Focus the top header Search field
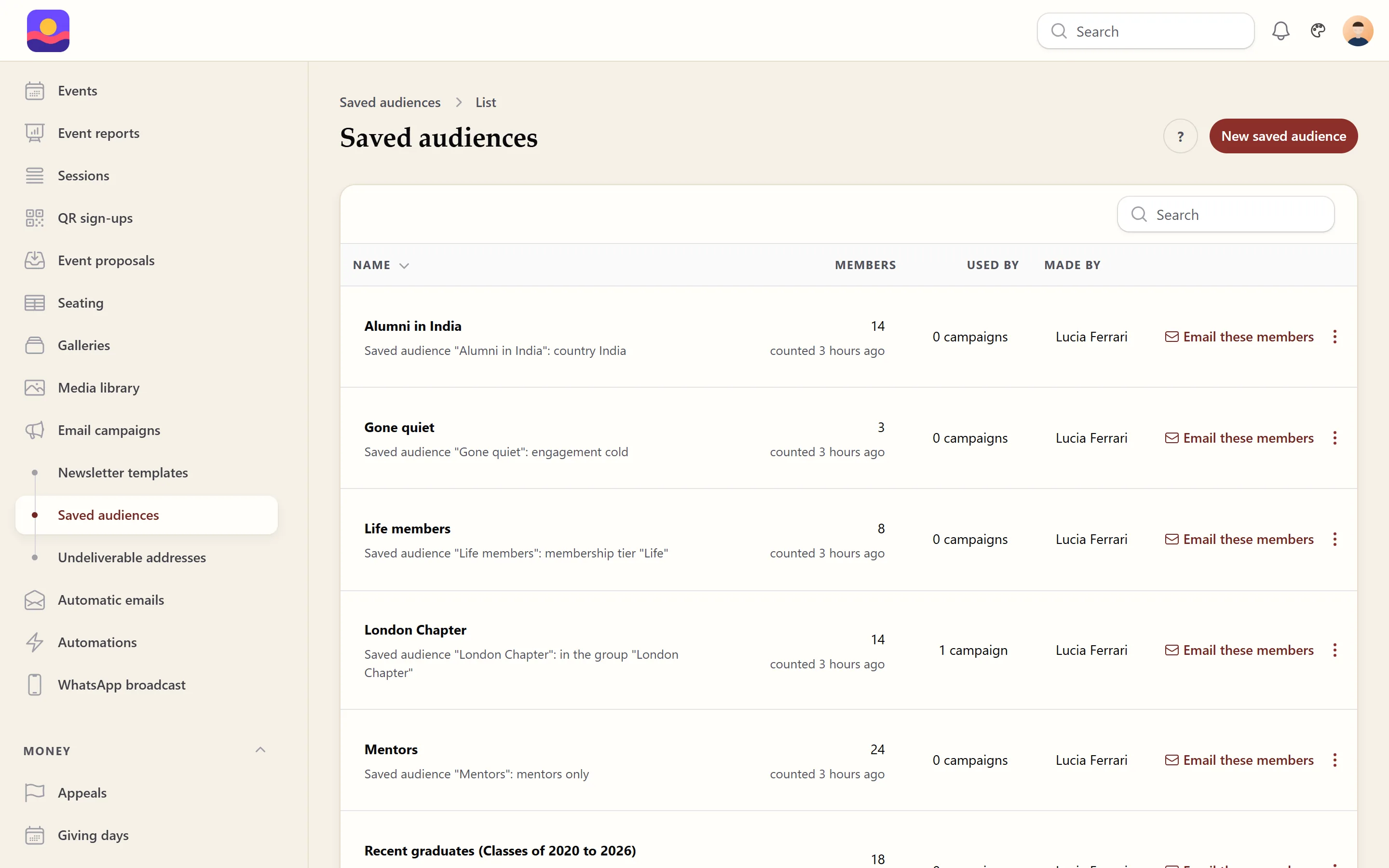Viewport: 1389px width, 868px height. click(1145, 31)
